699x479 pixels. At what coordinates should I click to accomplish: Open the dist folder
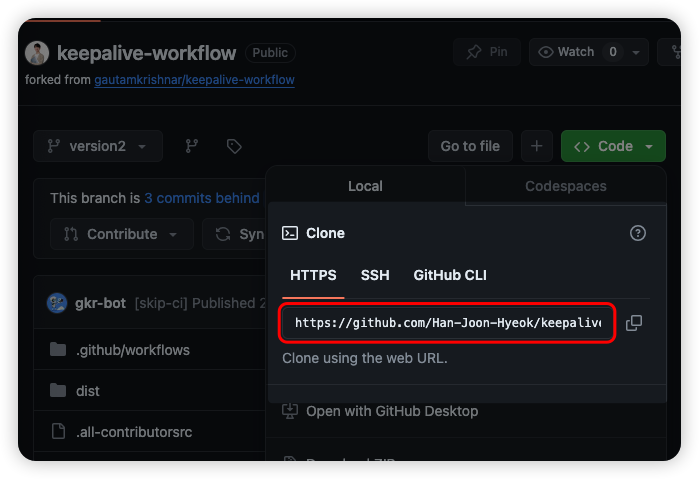pyautogui.click(x=88, y=391)
